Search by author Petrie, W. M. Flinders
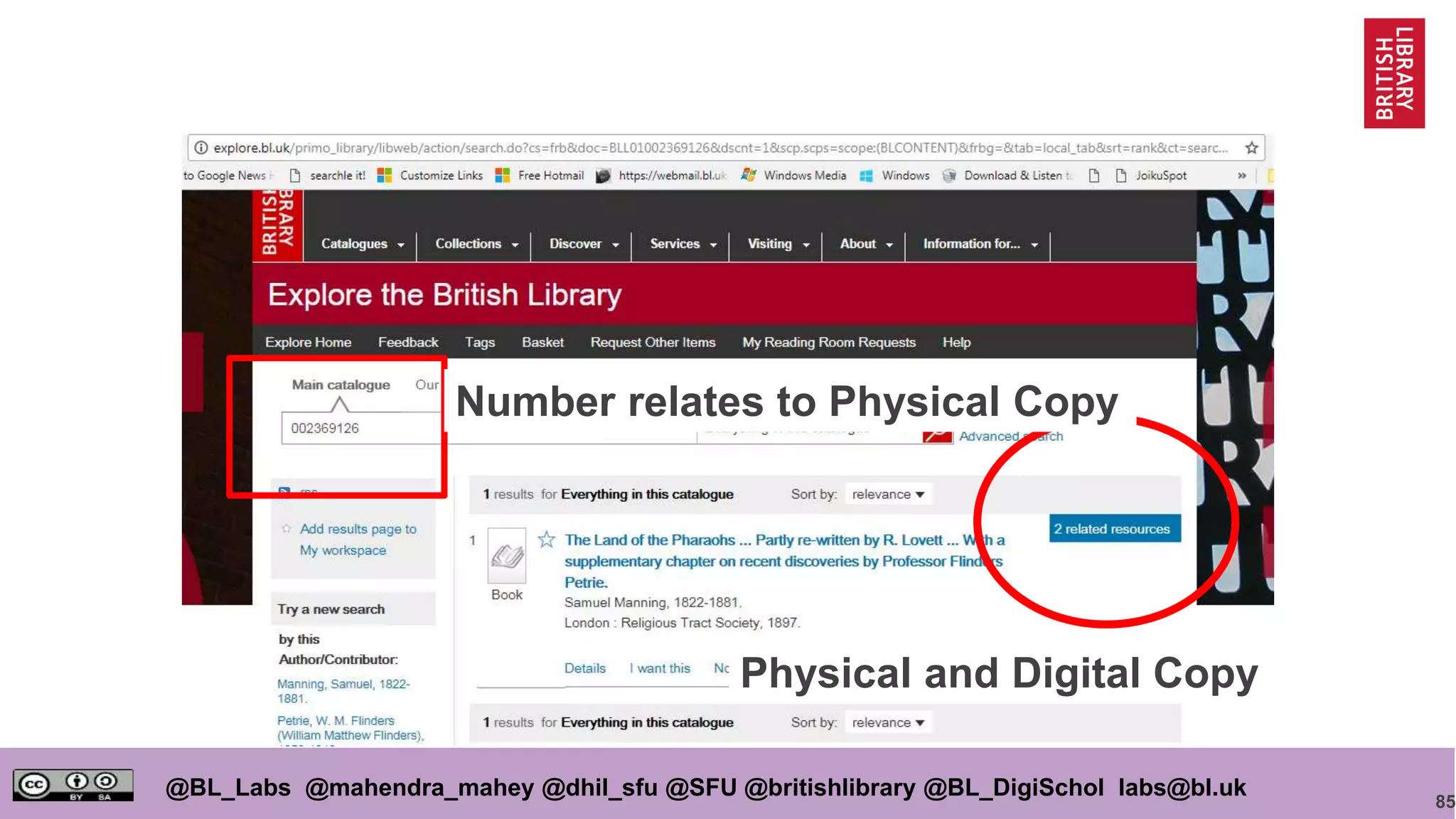 click(350, 728)
